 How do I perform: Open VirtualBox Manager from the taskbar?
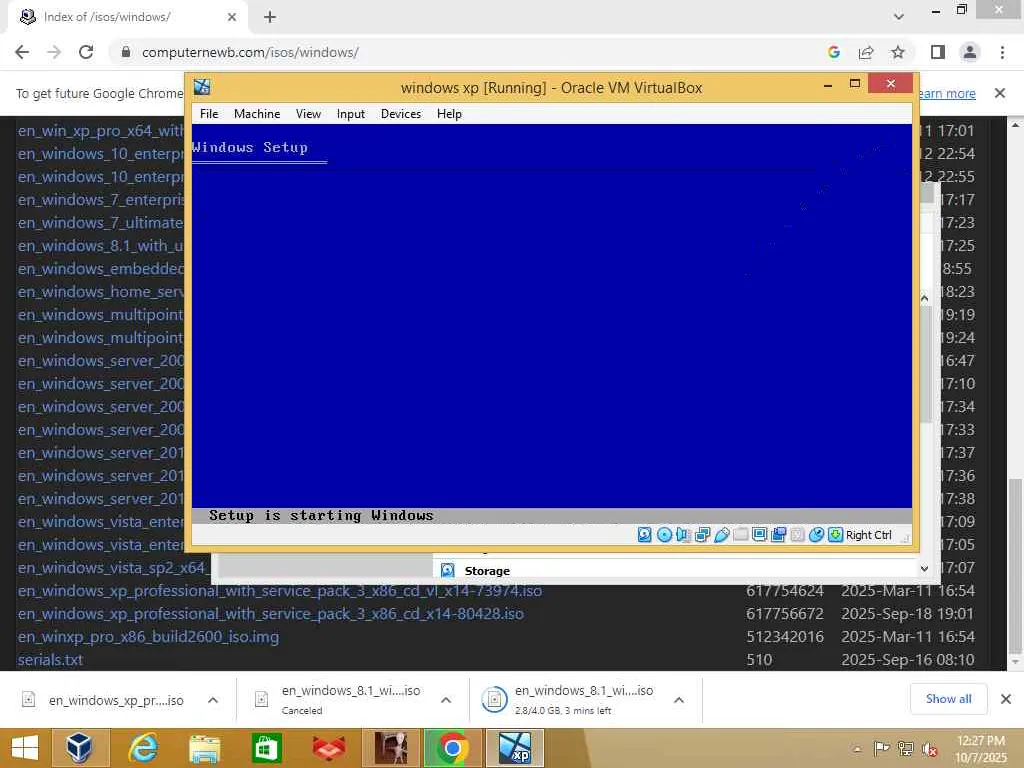[80, 748]
